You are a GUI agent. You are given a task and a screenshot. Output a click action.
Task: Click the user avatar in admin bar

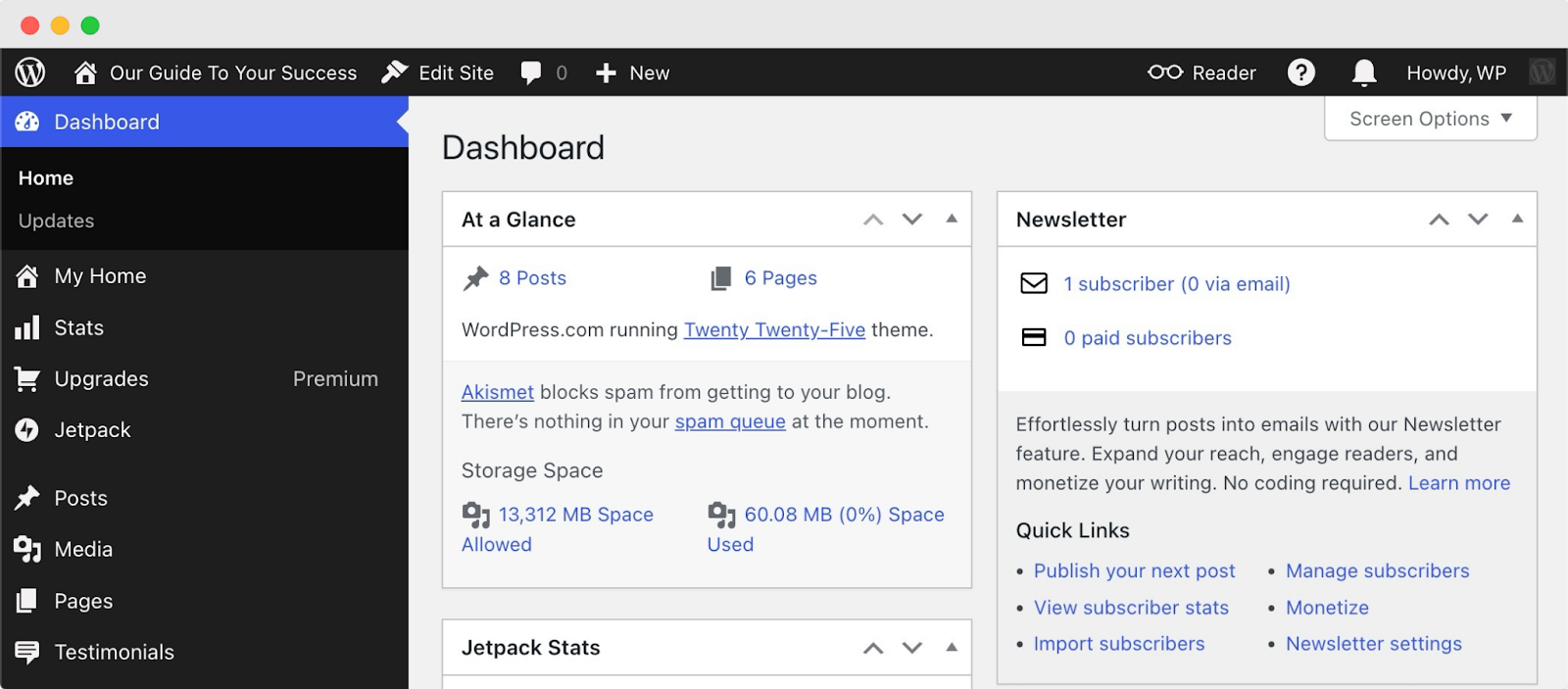(1543, 73)
